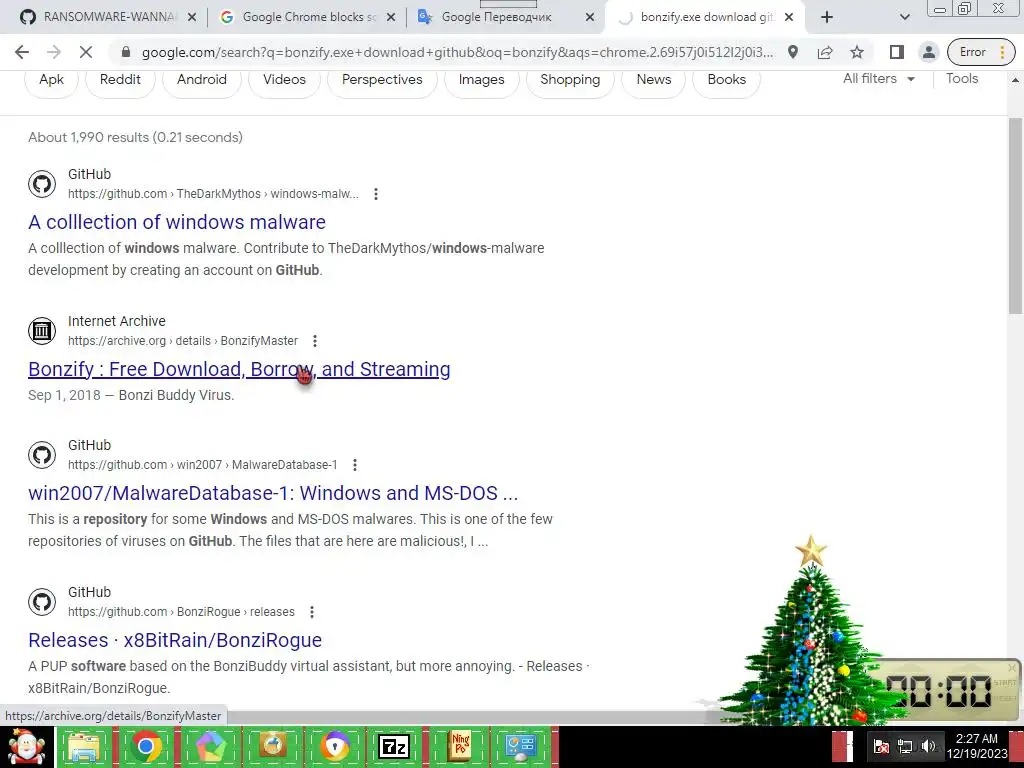1024x768 pixels.
Task: Open the Bonzify Free Download archive link
Action: pyautogui.click(x=239, y=369)
